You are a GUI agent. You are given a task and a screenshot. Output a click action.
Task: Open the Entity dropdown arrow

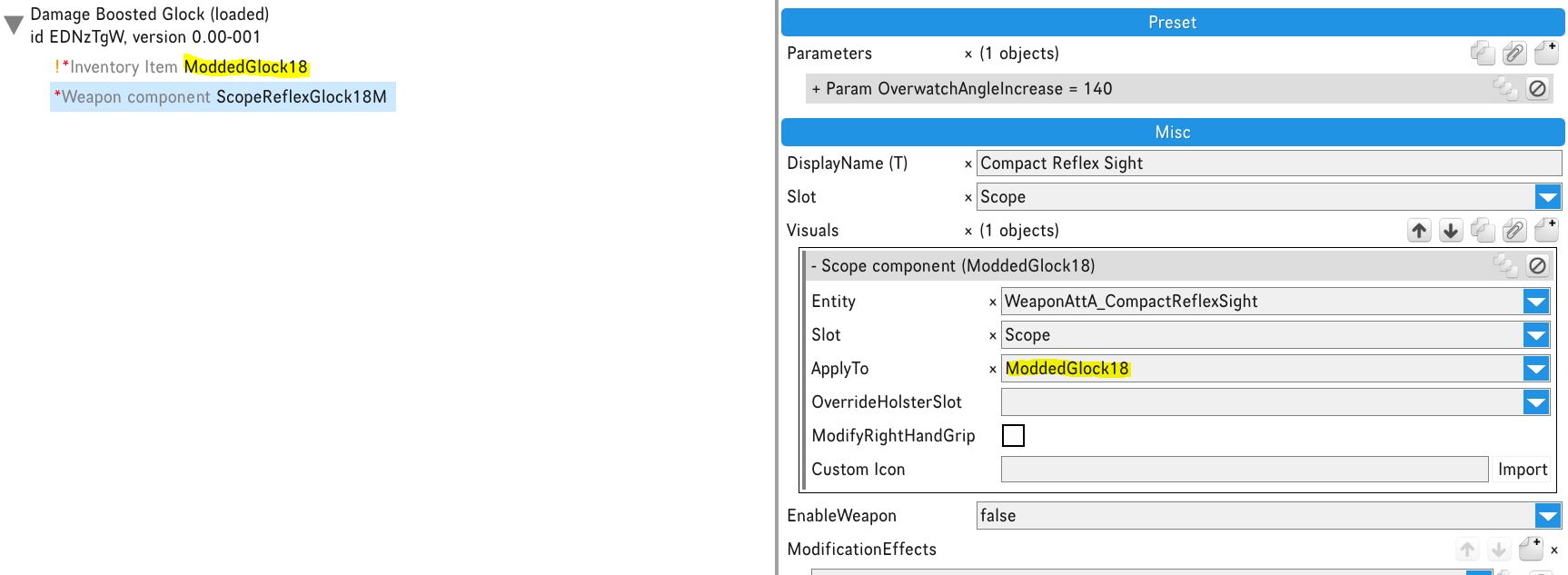1536,302
